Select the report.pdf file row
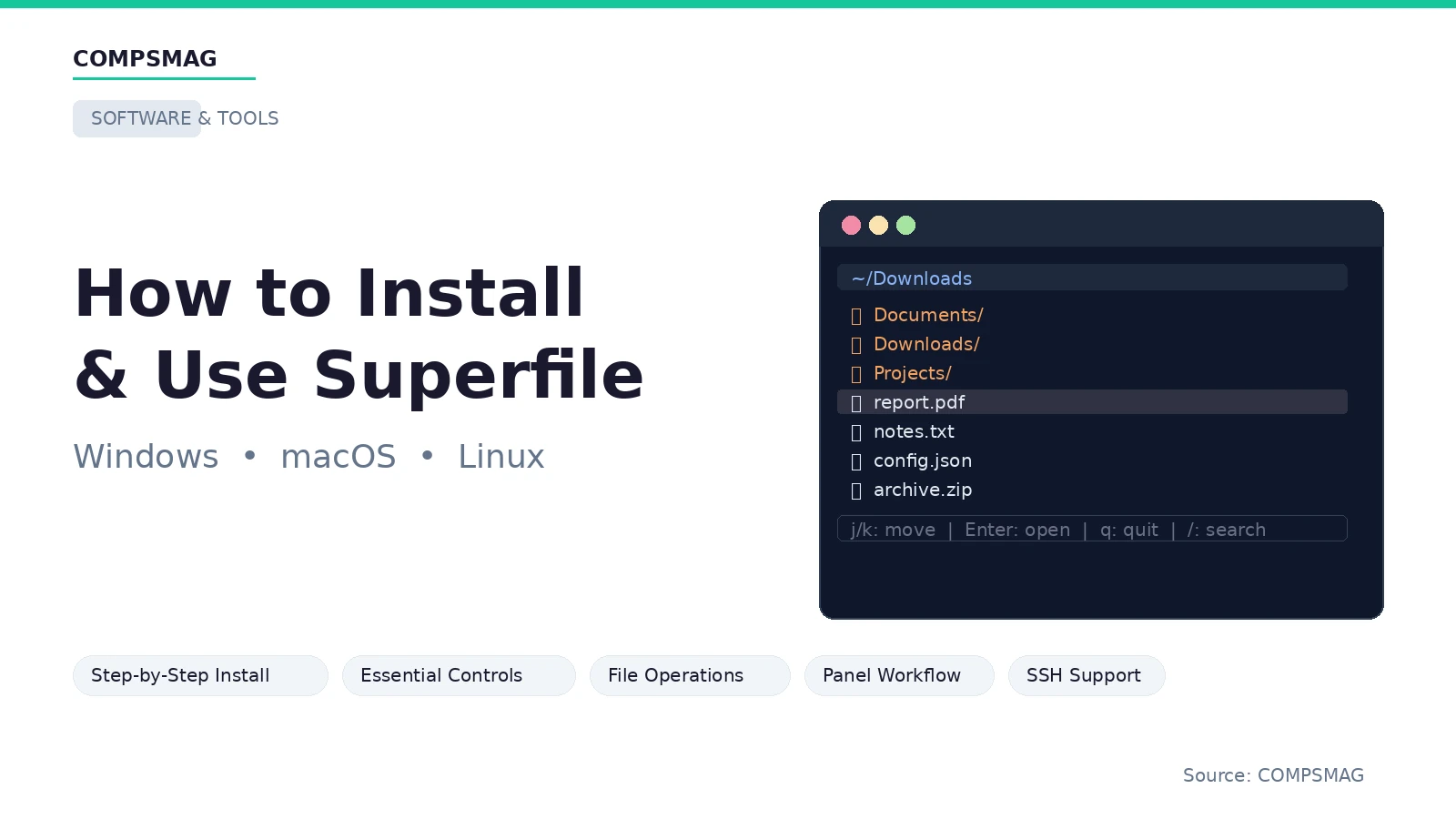This screenshot has width=1456, height=819. [x=1092, y=402]
